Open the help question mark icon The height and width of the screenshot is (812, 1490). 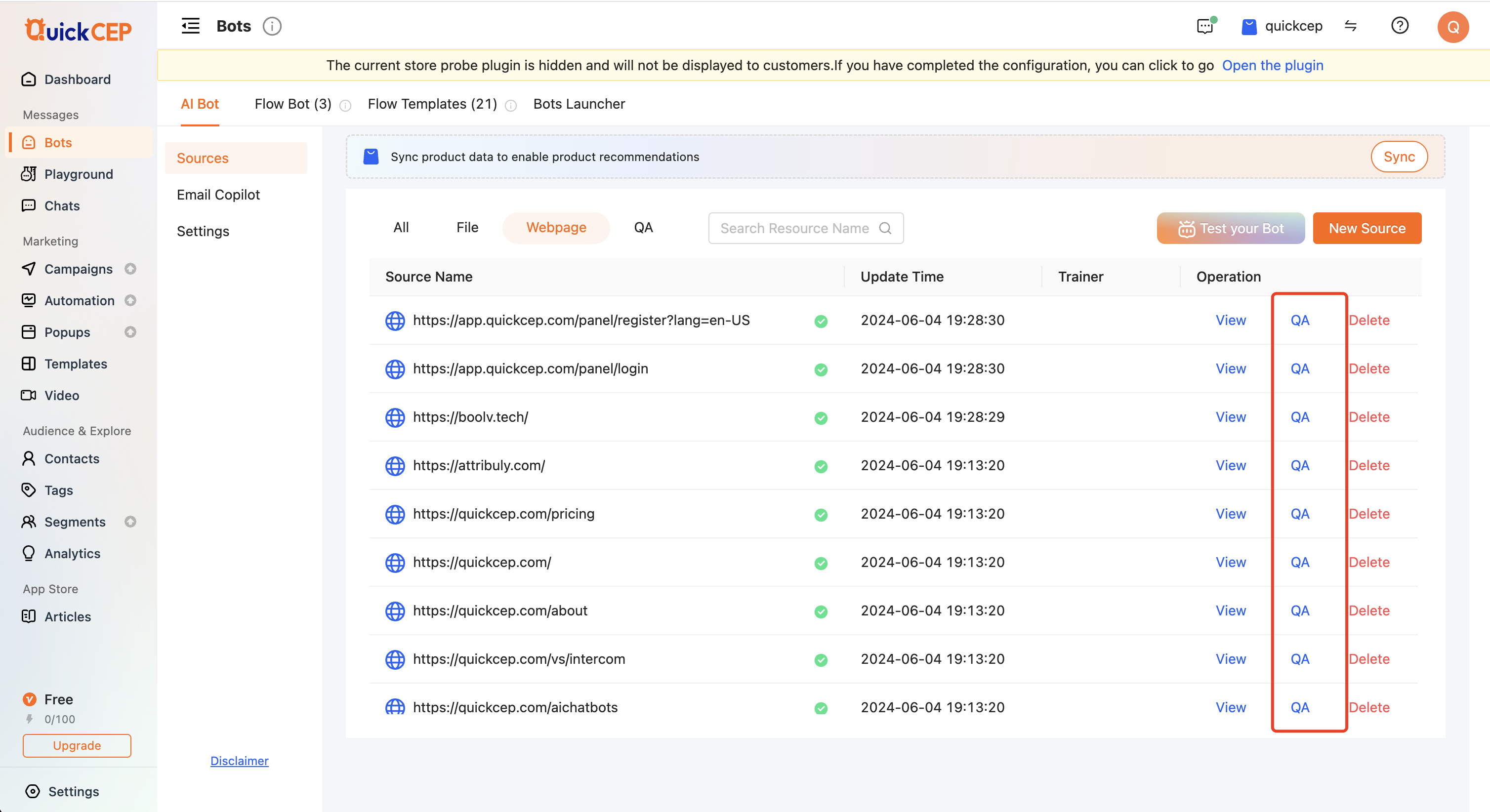click(1400, 26)
